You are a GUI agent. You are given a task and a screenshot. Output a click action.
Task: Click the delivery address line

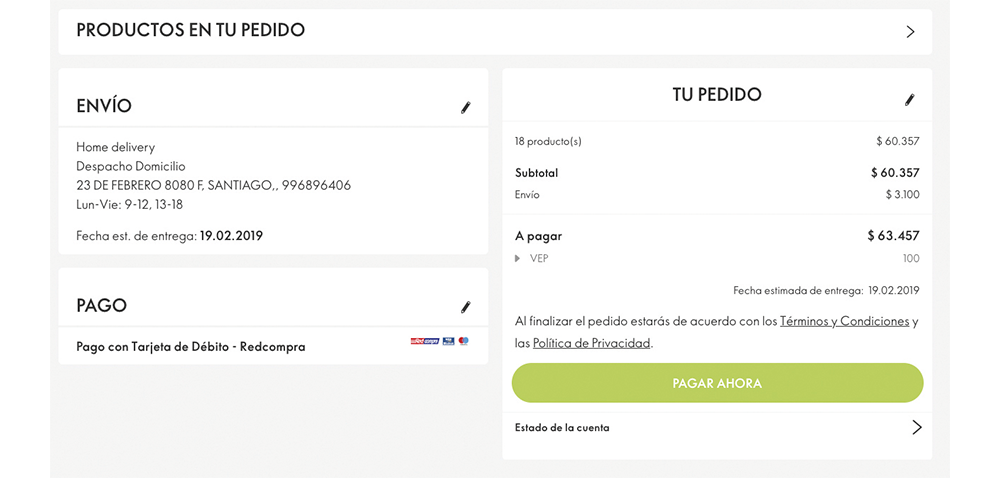click(213, 185)
